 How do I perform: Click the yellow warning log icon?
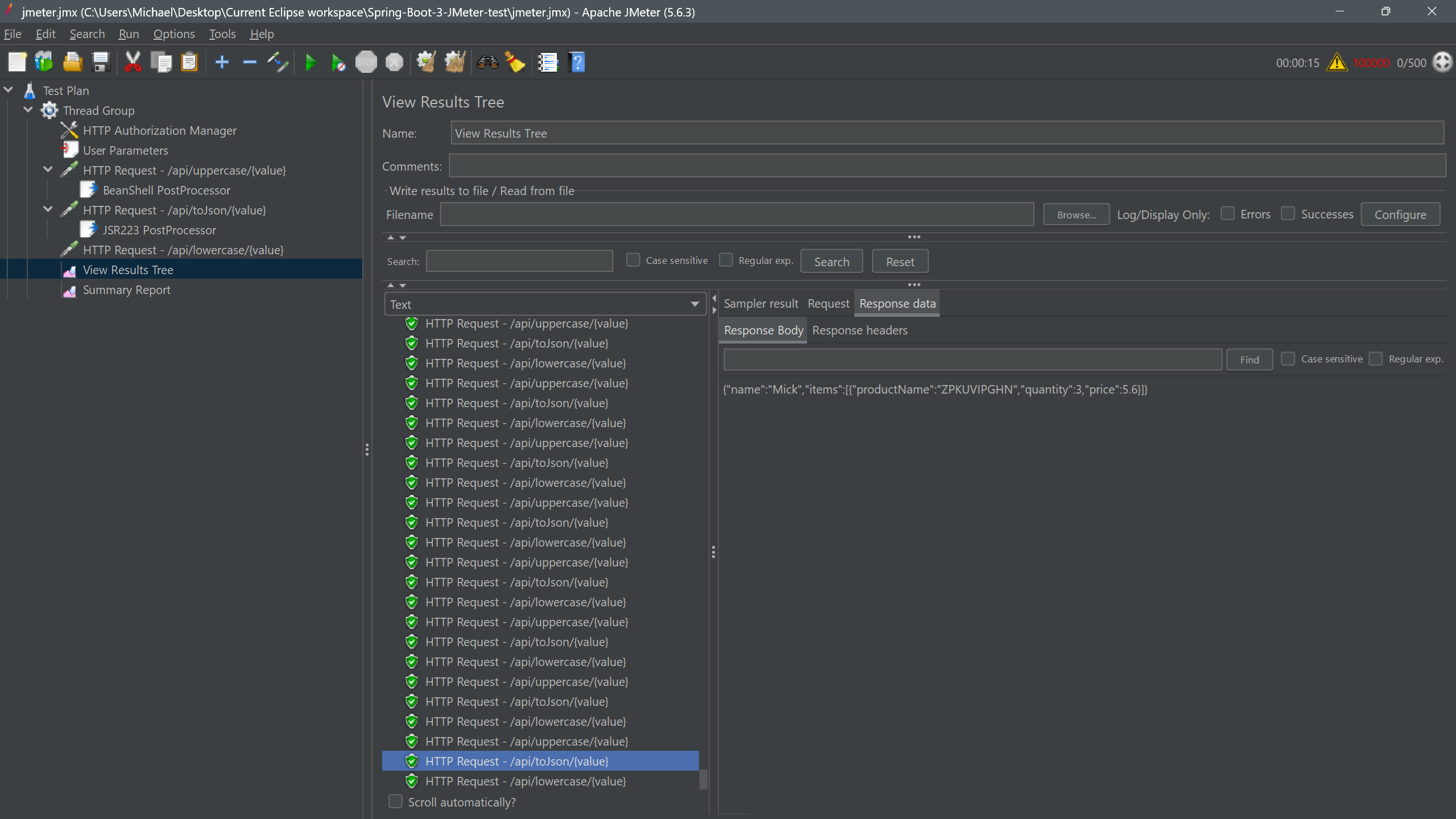click(1337, 62)
